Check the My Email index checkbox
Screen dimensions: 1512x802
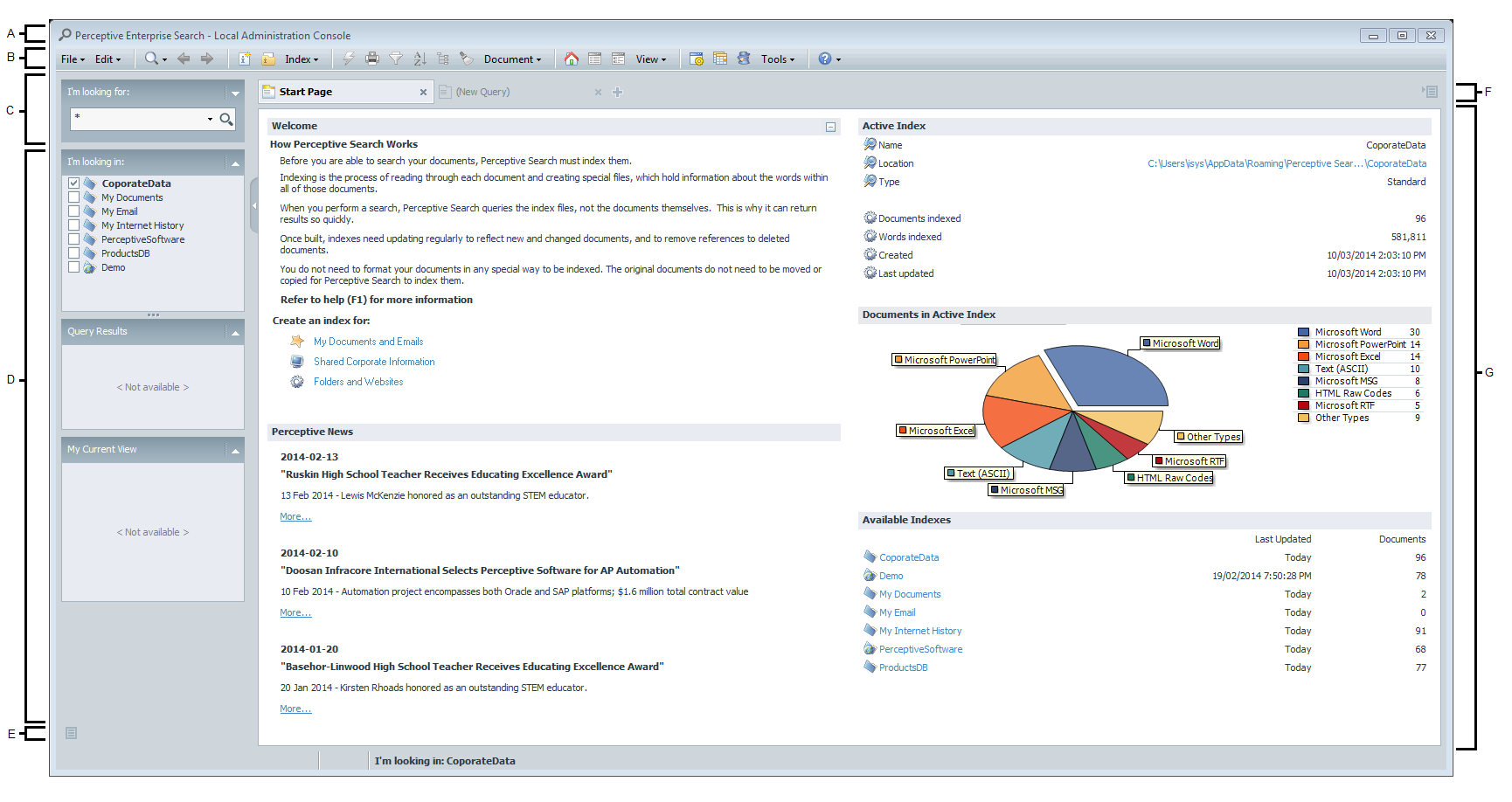pyautogui.click(x=74, y=211)
